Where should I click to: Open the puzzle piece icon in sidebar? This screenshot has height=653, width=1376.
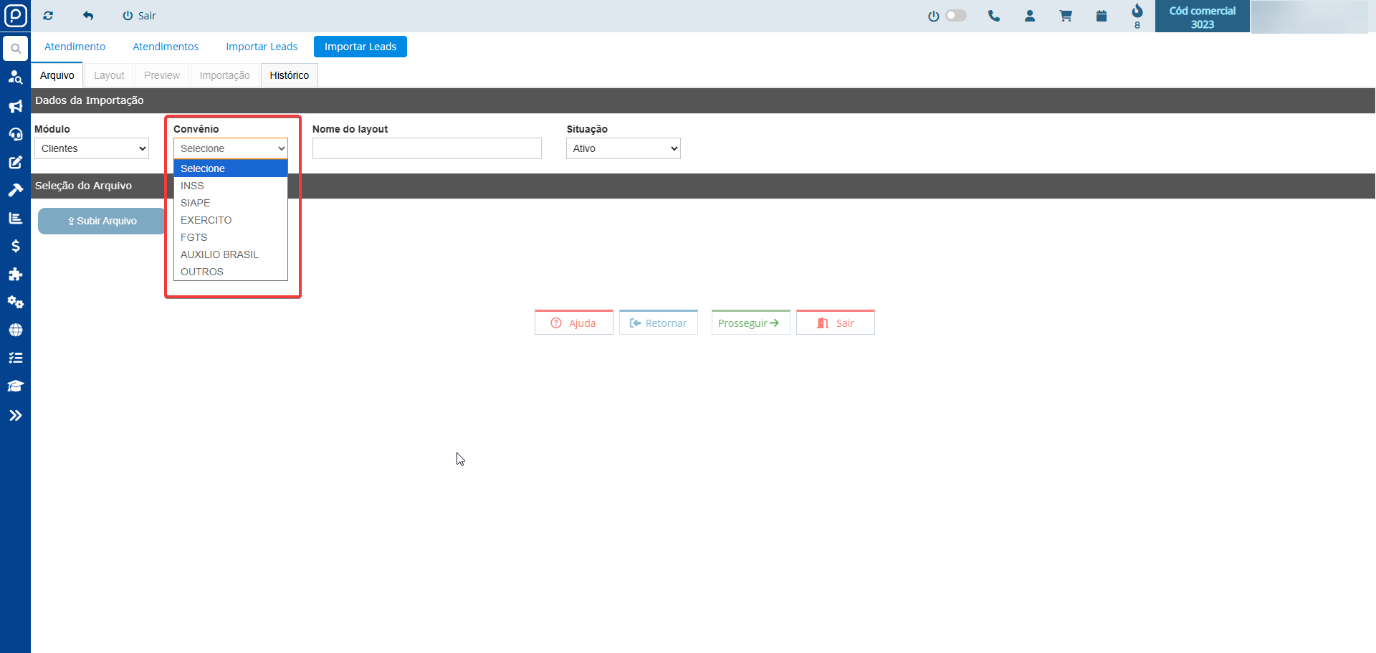pyautogui.click(x=15, y=274)
